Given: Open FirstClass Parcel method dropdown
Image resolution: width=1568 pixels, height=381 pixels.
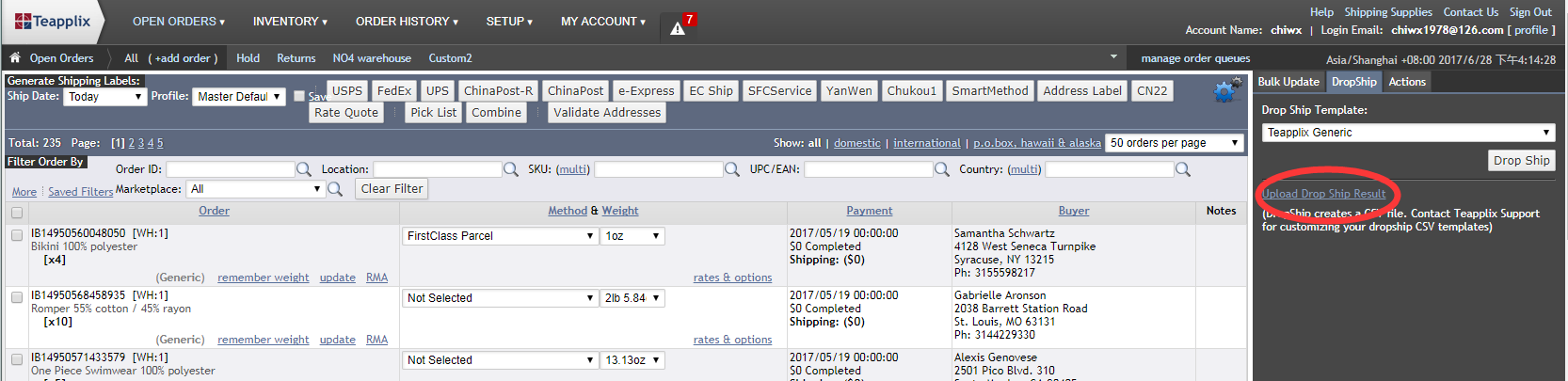Looking at the screenshot, I should [500, 236].
